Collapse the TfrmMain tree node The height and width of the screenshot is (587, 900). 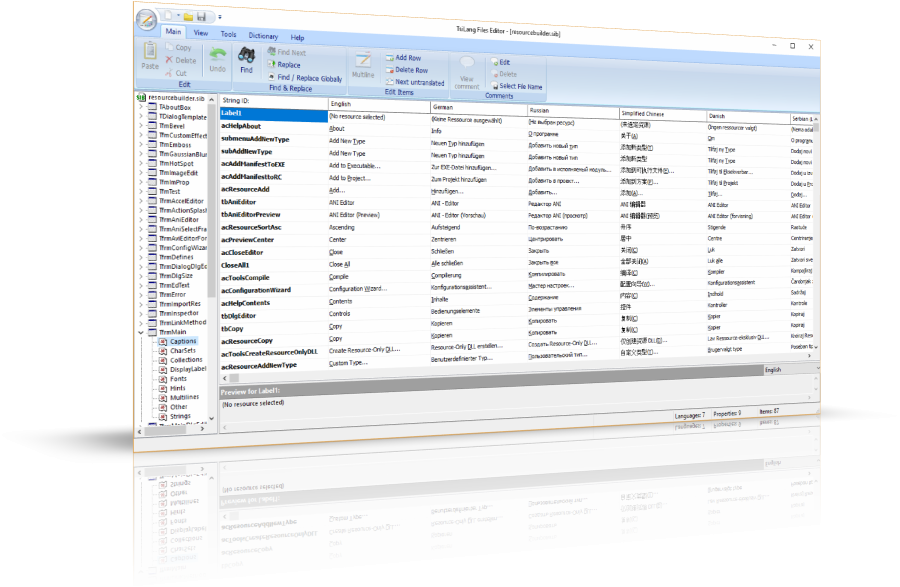[140, 331]
